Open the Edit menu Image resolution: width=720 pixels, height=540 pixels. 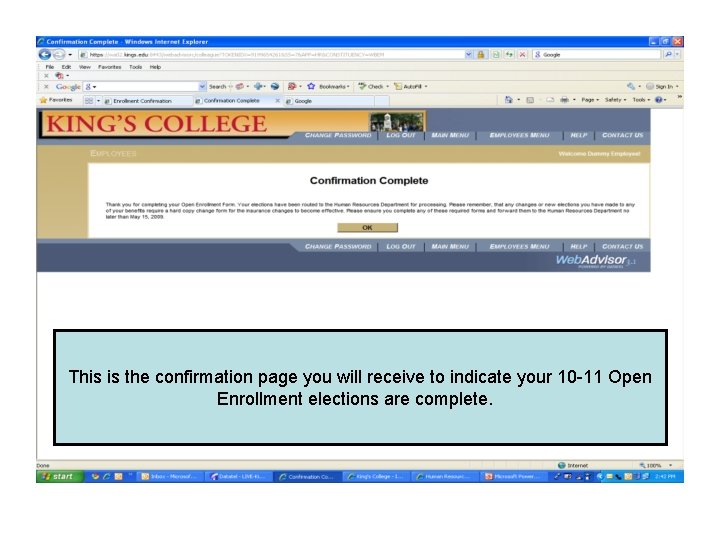(67, 67)
